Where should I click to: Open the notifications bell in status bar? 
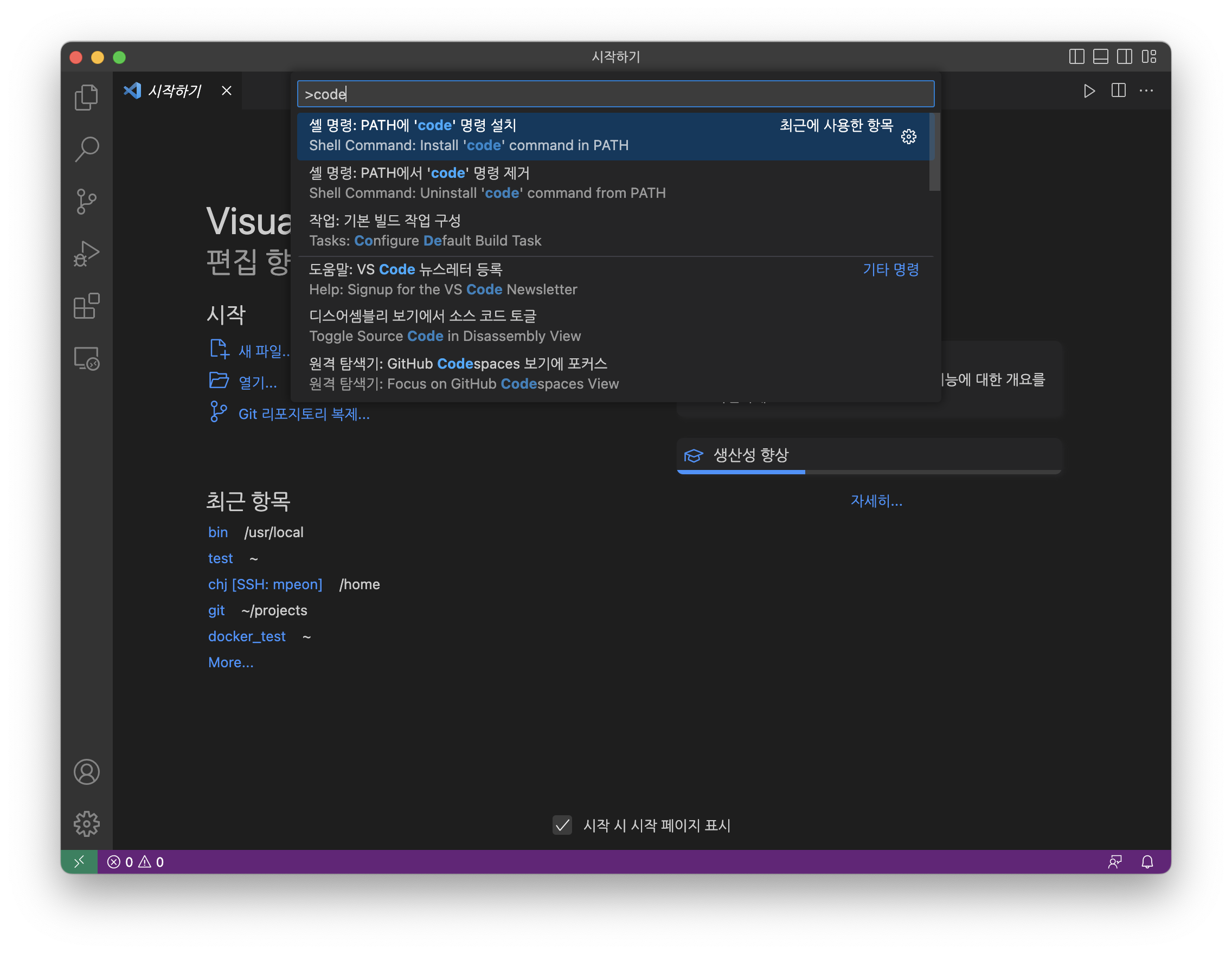pyautogui.click(x=1147, y=861)
